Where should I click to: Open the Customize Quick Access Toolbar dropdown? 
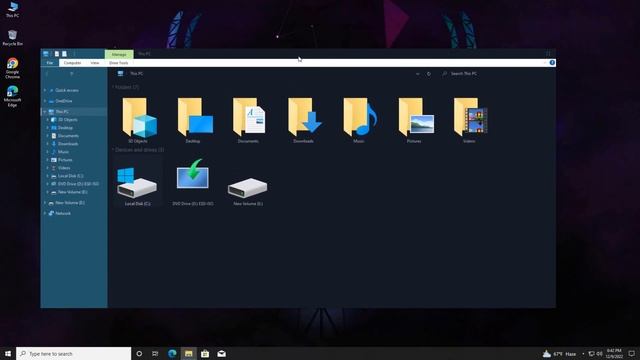click(x=74, y=54)
